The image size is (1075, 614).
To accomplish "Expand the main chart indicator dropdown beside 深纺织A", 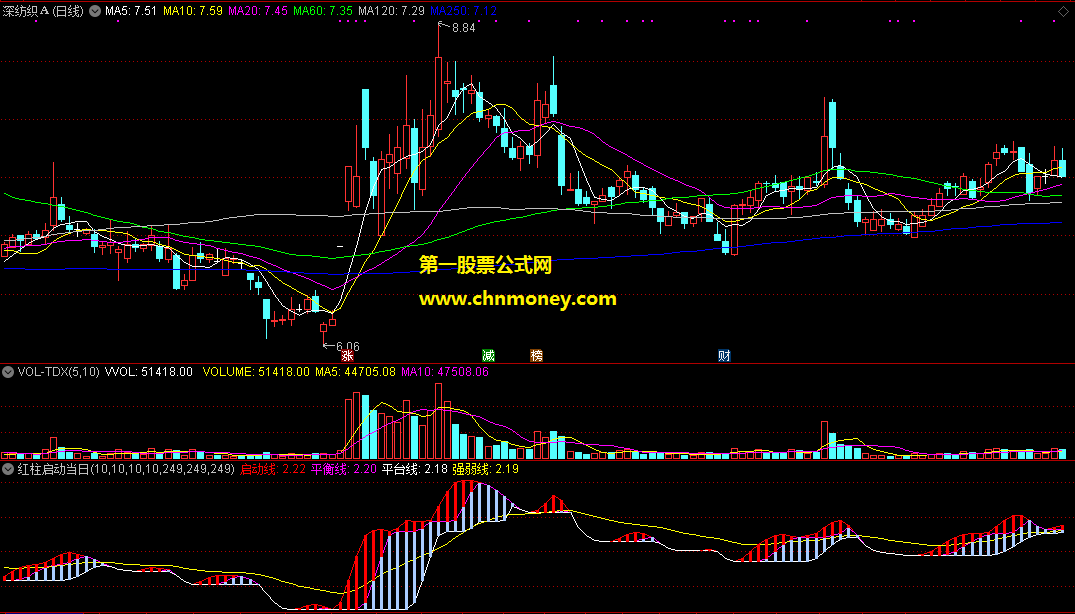I will click(95, 11).
